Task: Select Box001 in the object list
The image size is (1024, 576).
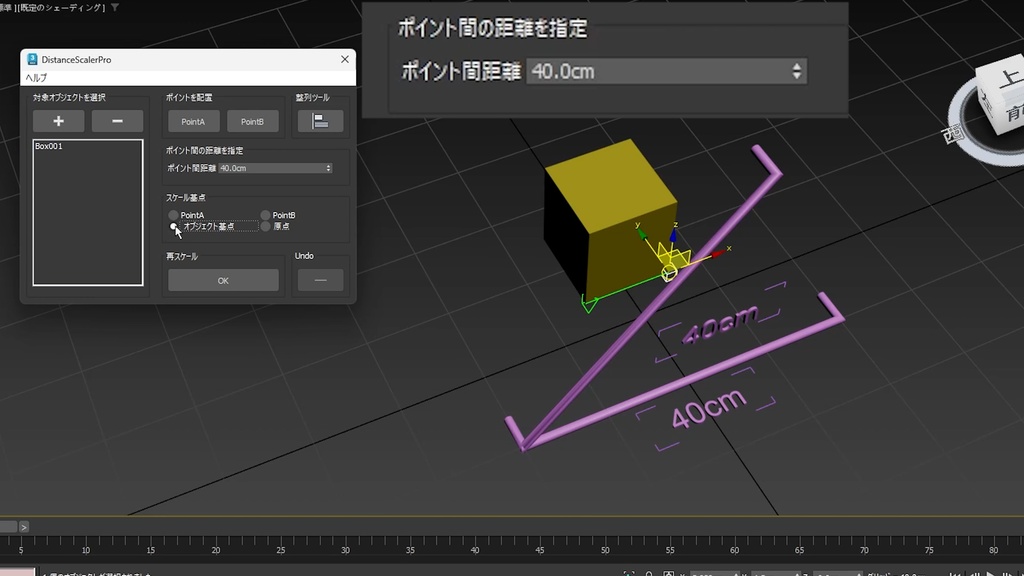Action: pos(49,146)
